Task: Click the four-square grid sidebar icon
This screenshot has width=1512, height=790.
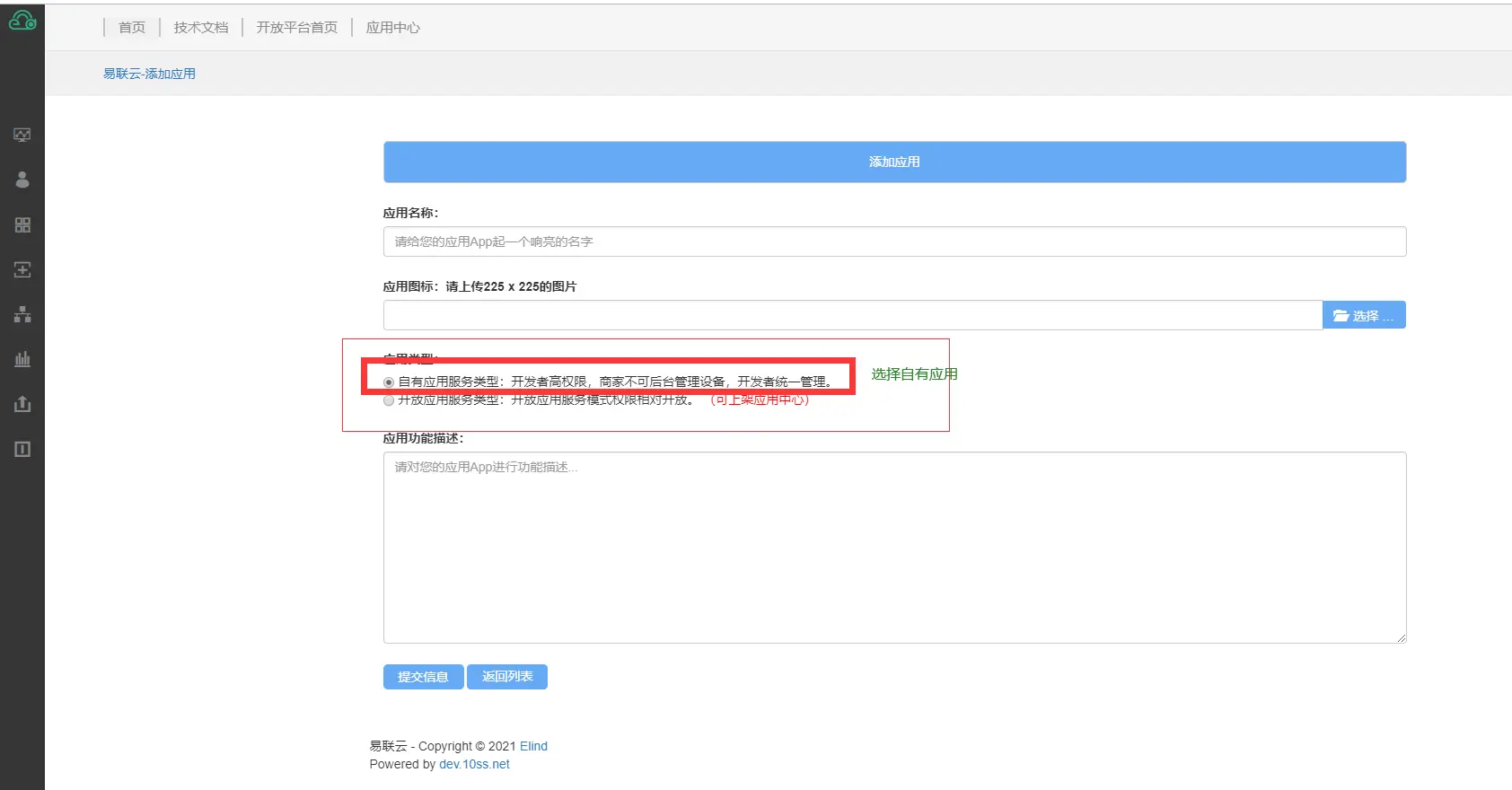Action: (22, 224)
